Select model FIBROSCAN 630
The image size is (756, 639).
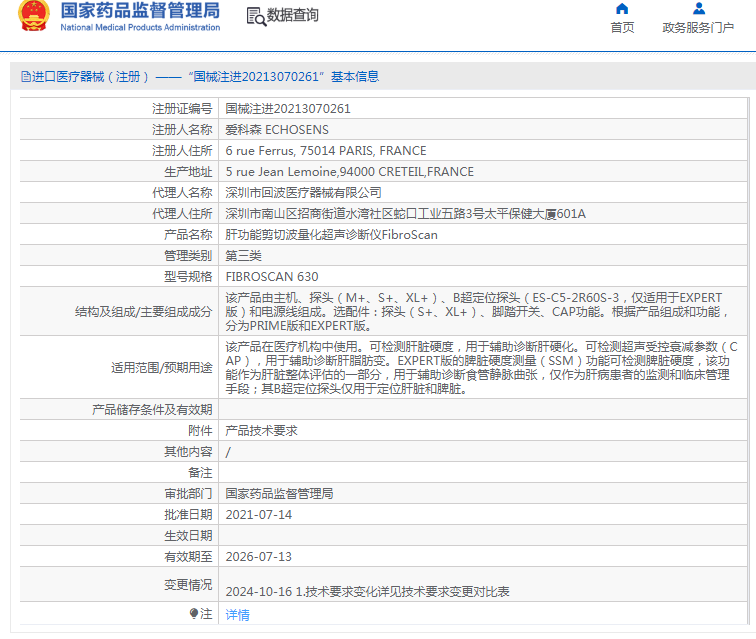272,277
